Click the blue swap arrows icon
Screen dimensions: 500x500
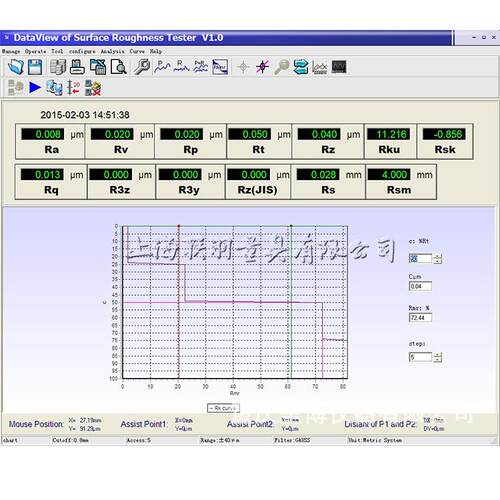(301, 67)
